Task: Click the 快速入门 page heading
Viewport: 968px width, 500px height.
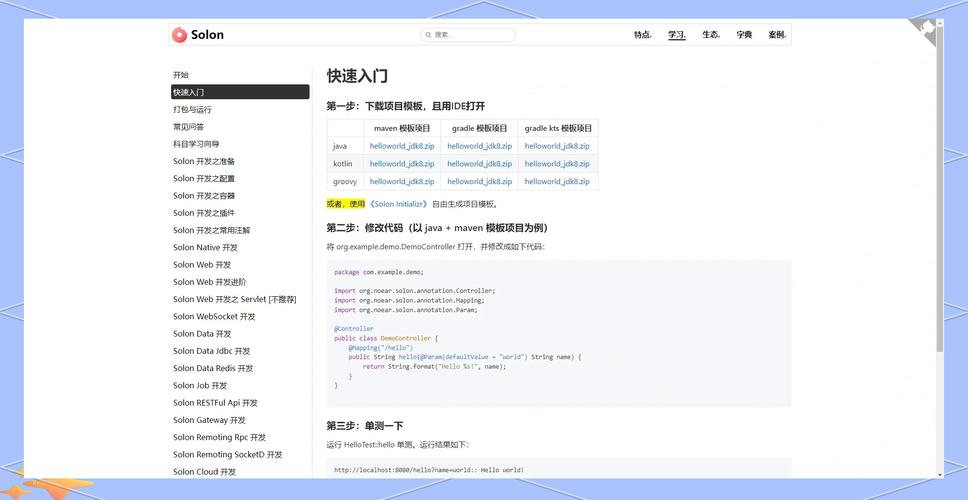Action: 357,76
